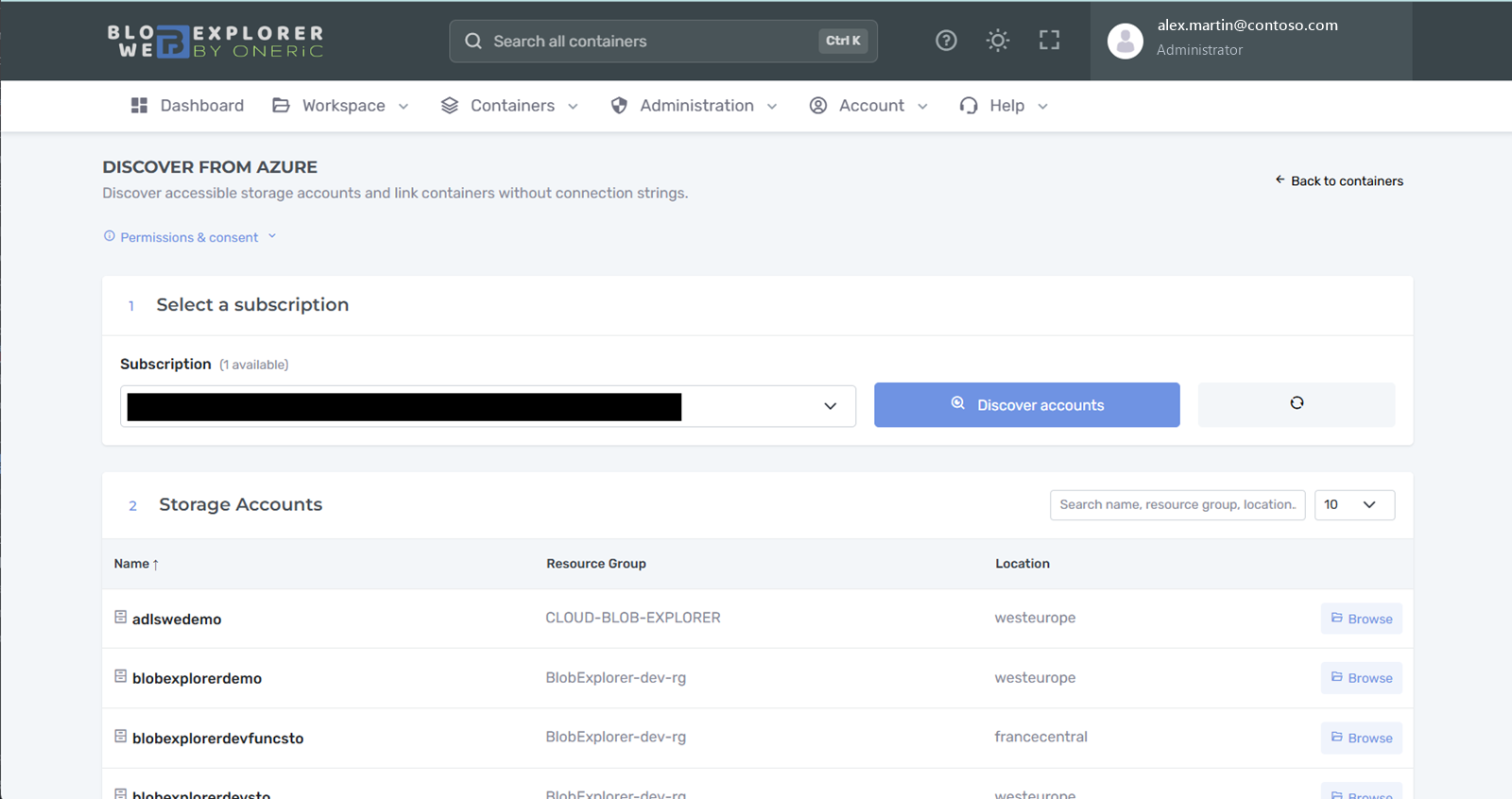
Task: Toggle the light/dark theme sun icon
Action: click(x=998, y=41)
